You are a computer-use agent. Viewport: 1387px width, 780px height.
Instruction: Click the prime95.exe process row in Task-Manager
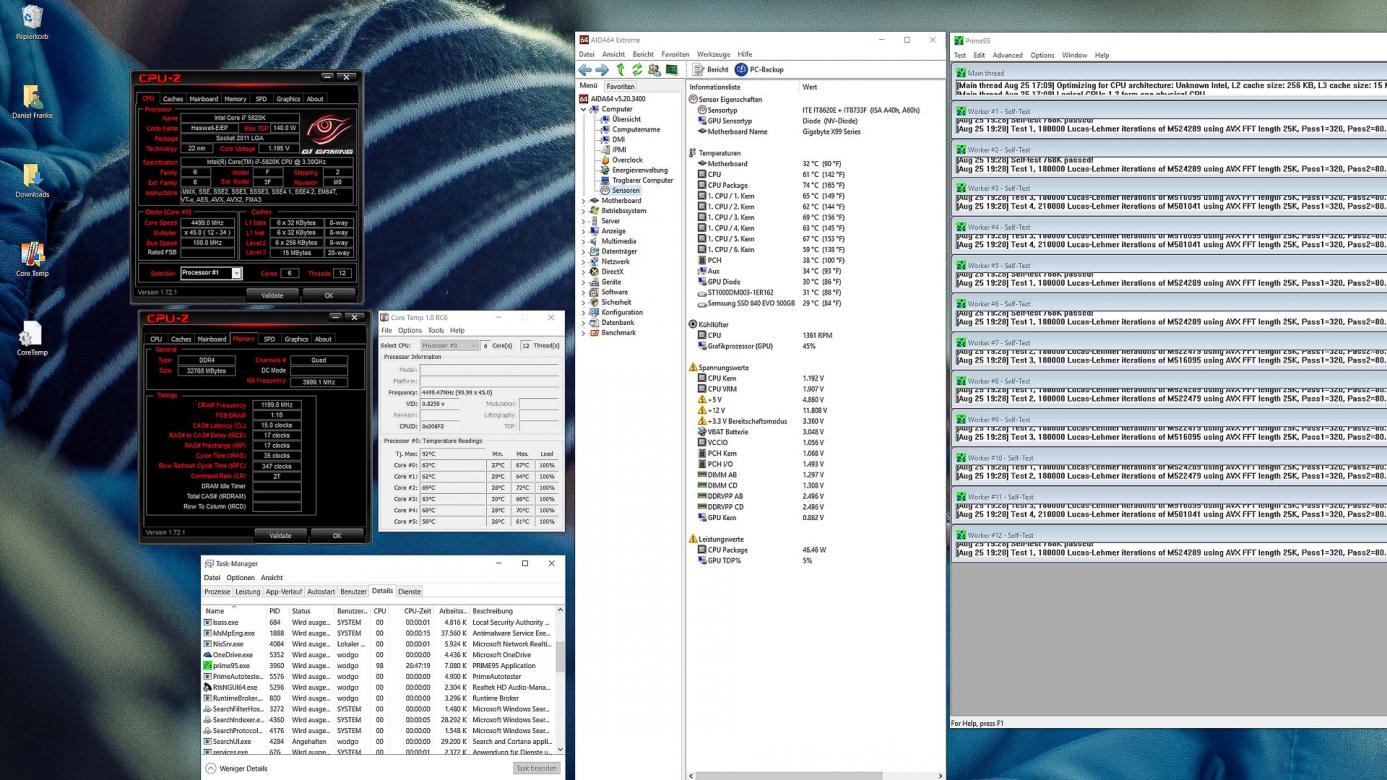(378, 665)
